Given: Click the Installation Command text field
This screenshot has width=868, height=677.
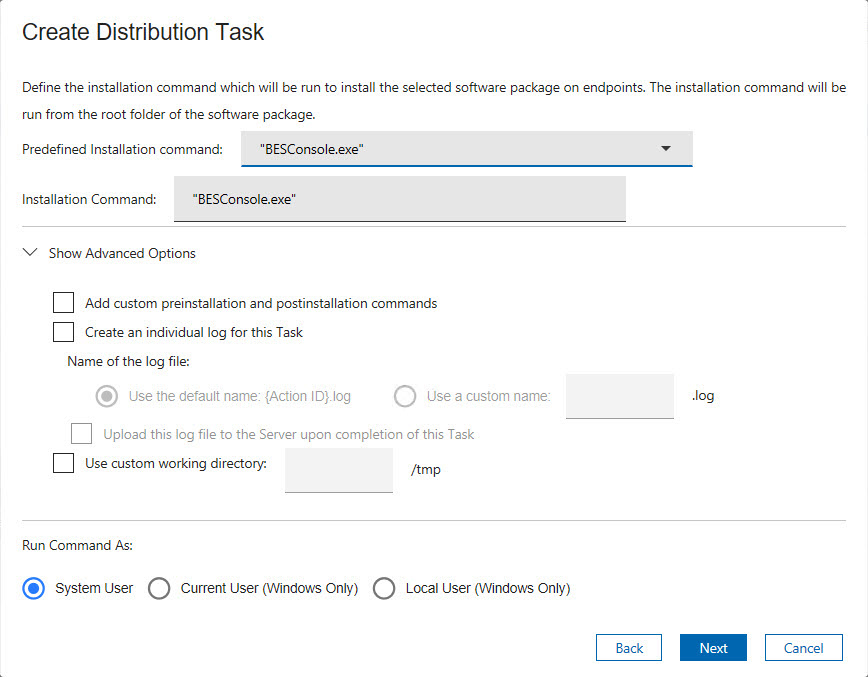Looking at the screenshot, I should pyautogui.click(x=399, y=199).
